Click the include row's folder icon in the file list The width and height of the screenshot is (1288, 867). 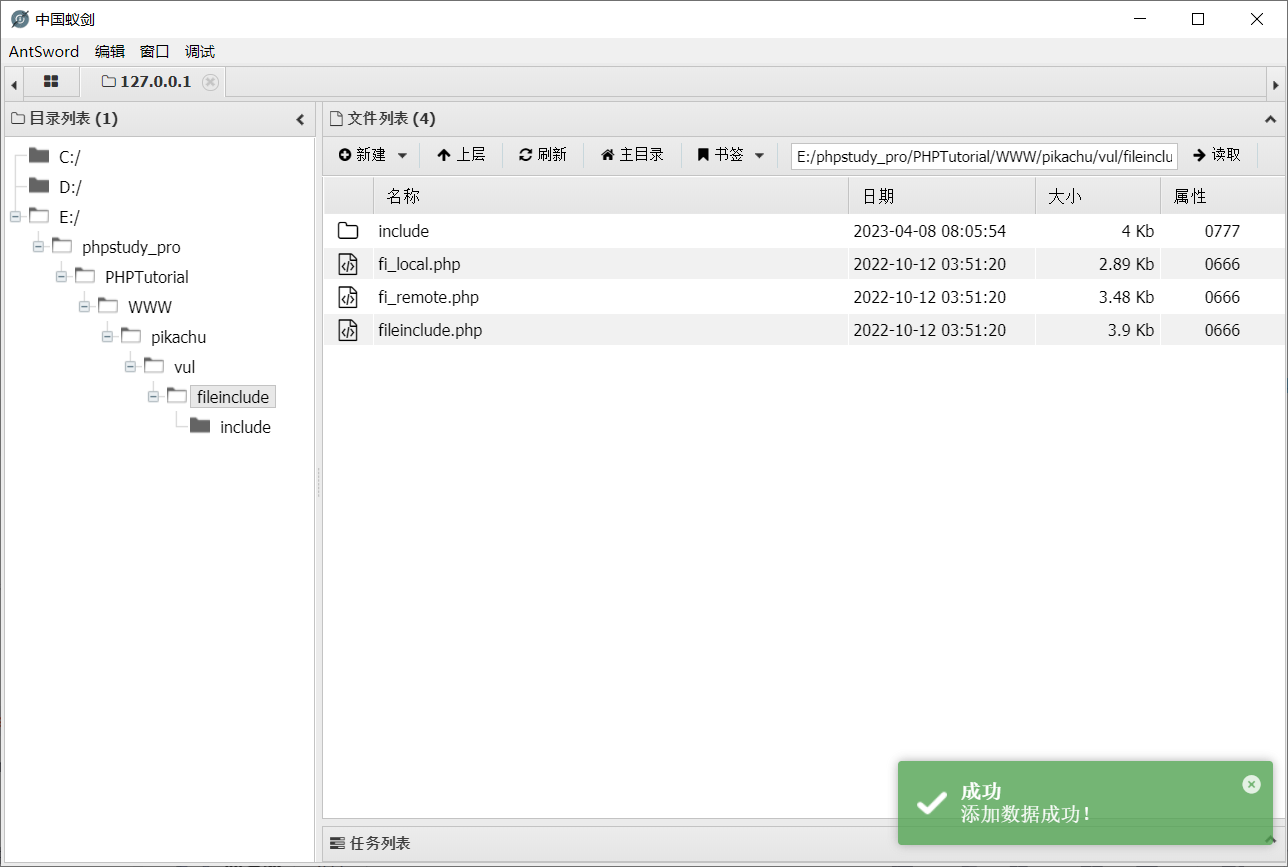coord(348,231)
